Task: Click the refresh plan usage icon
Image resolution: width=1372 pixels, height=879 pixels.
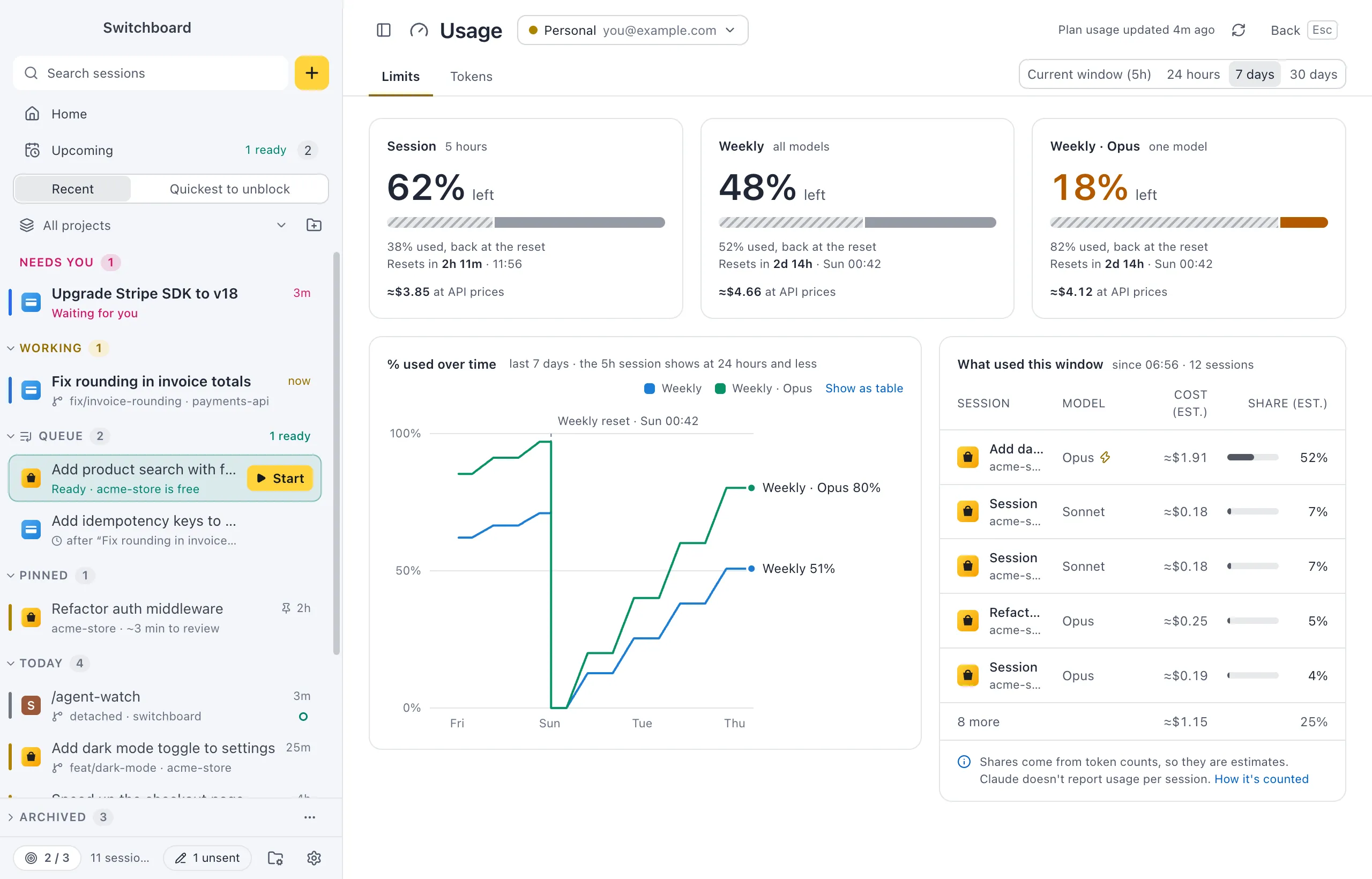Action: (1238, 29)
